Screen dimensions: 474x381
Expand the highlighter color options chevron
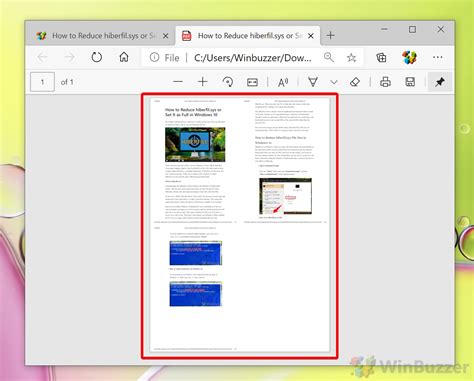(x=334, y=82)
